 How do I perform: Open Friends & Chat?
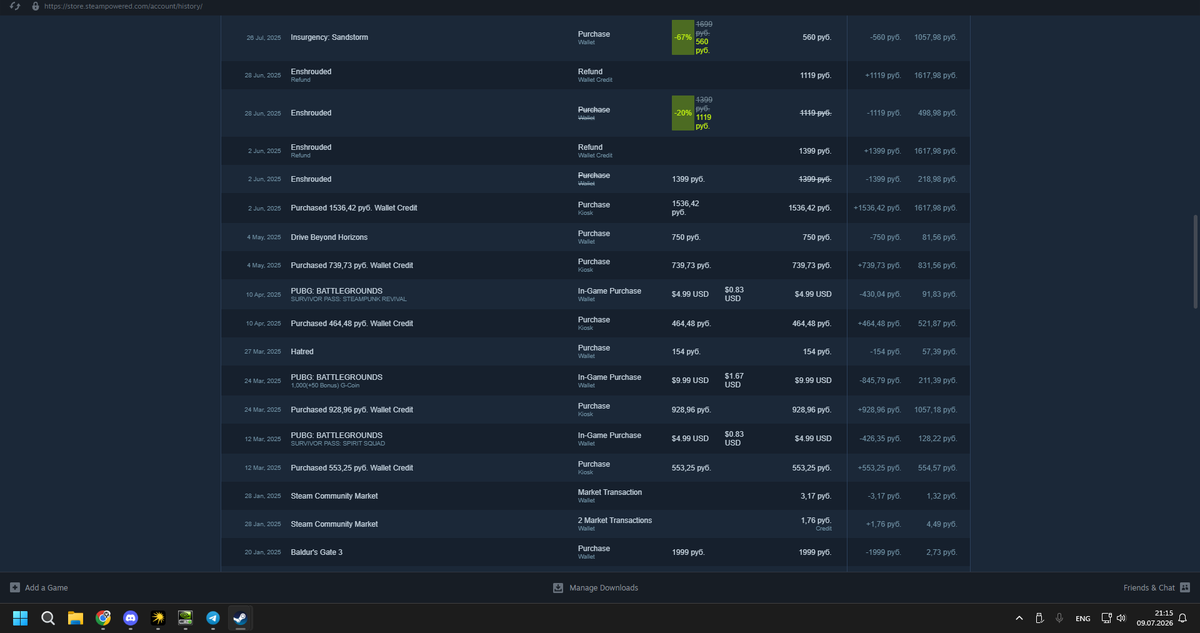pos(1149,587)
